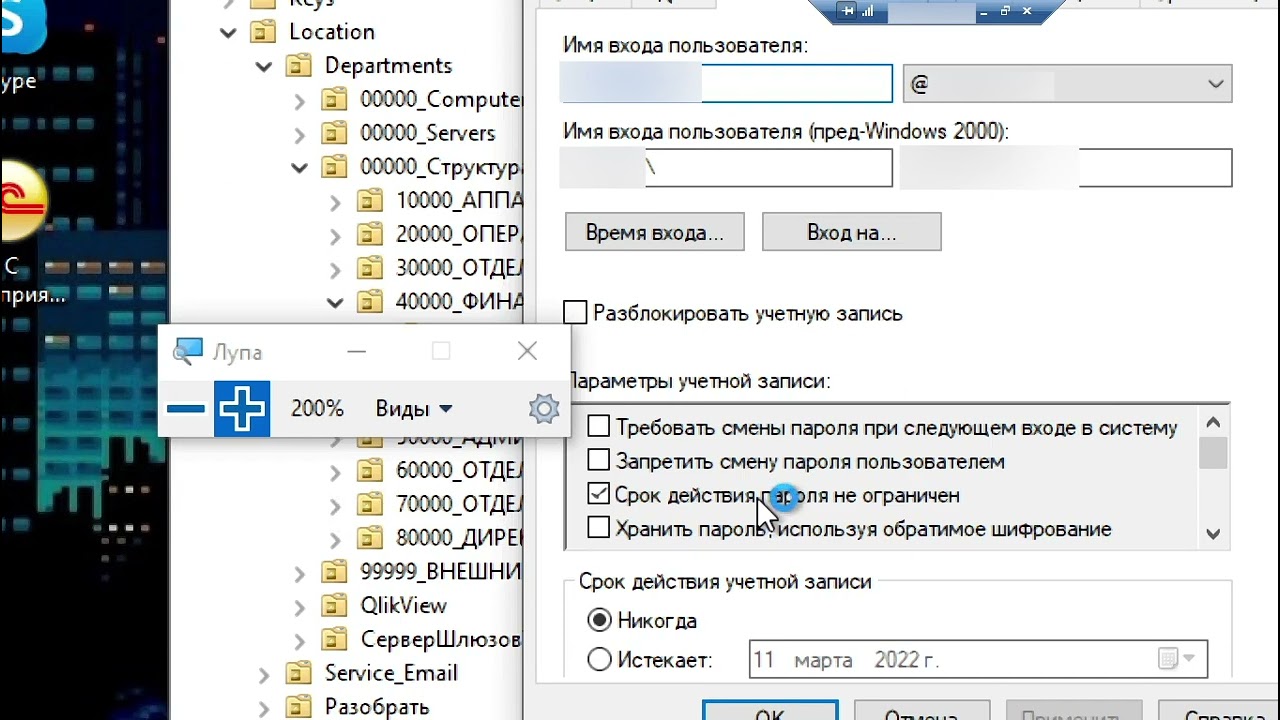The image size is (1280, 720).
Task: Uncheck Срок действия пароля не ограничен
Action: [x=598, y=494]
